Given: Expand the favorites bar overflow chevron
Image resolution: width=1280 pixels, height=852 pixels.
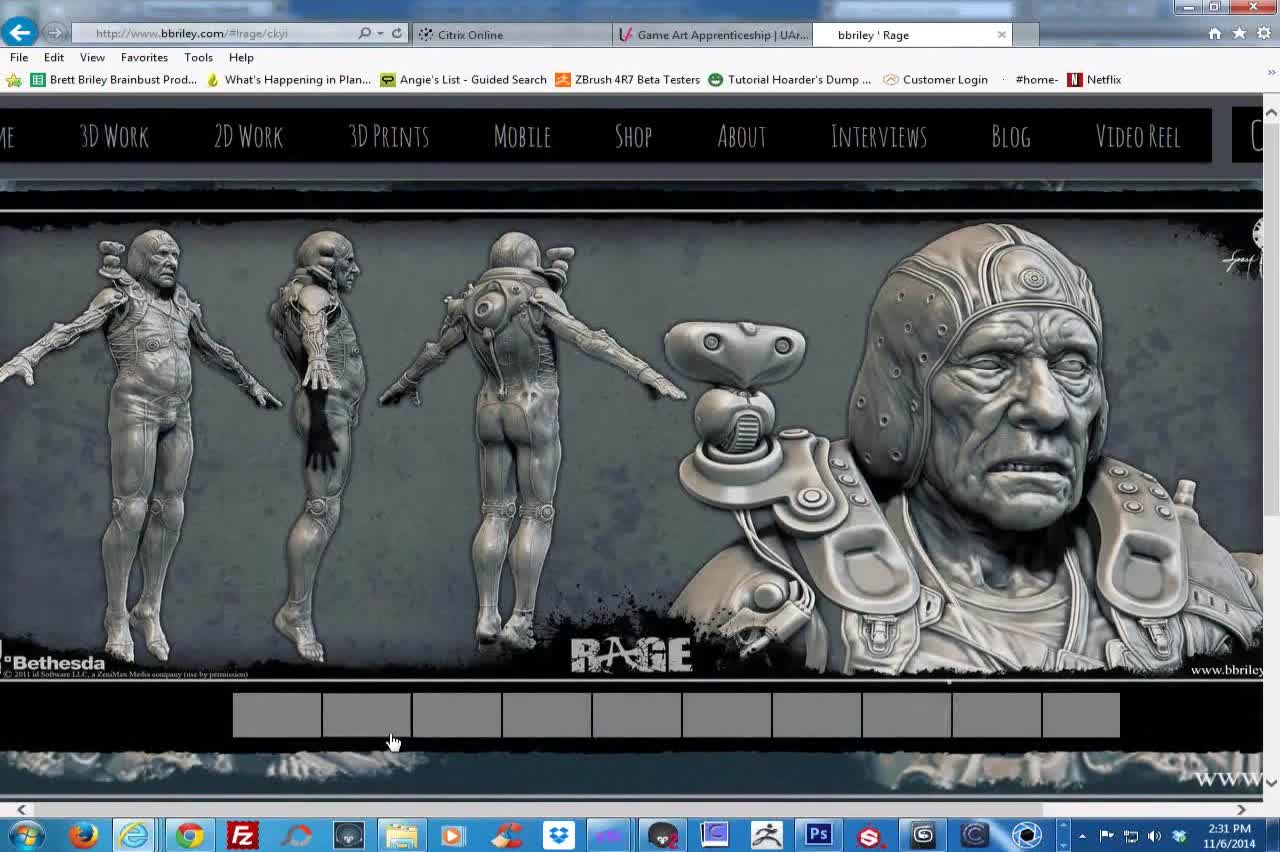Looking at the screenshot, I should click(1272, 73).
